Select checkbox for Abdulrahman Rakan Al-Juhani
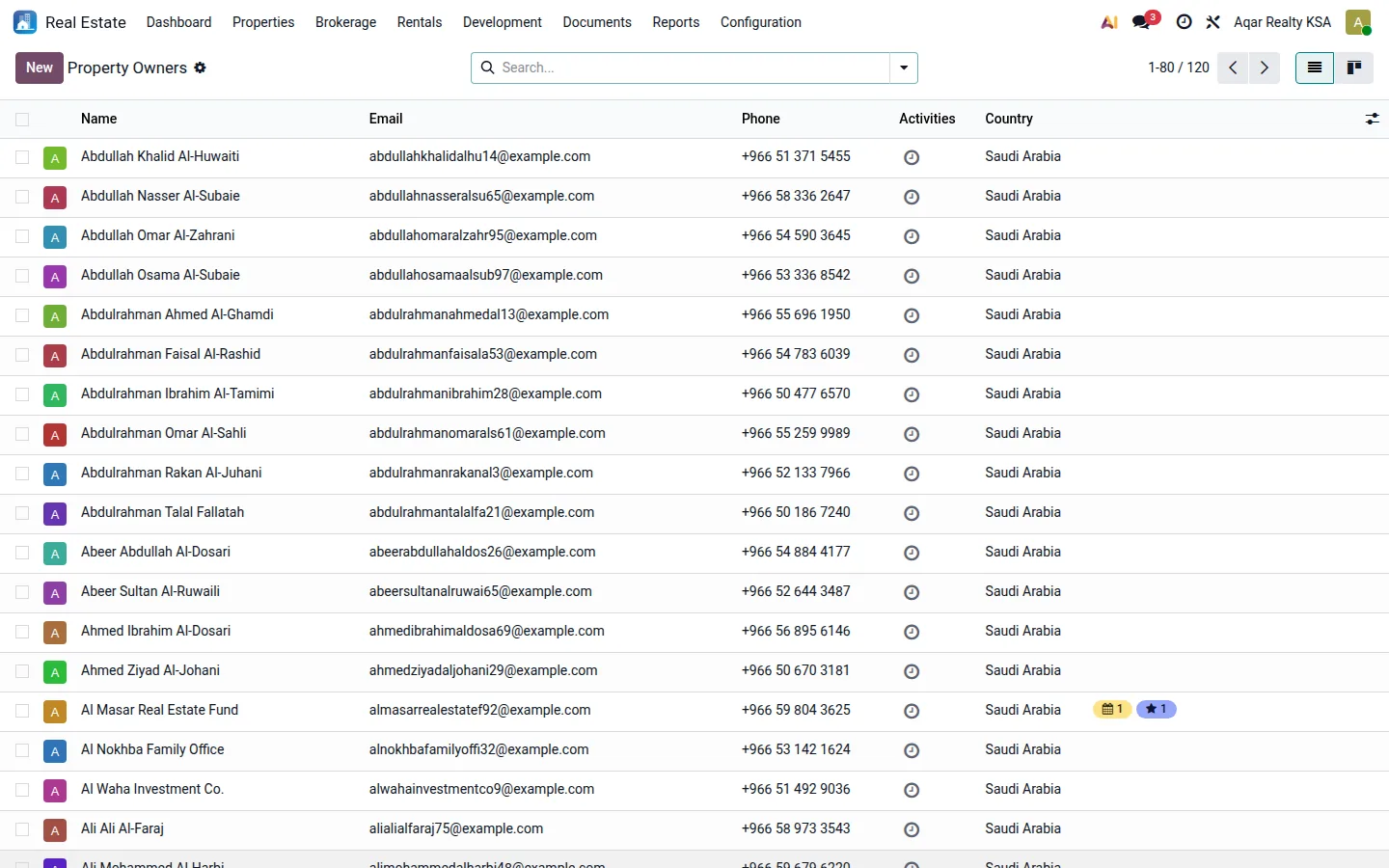 click(x=22, y=474)
